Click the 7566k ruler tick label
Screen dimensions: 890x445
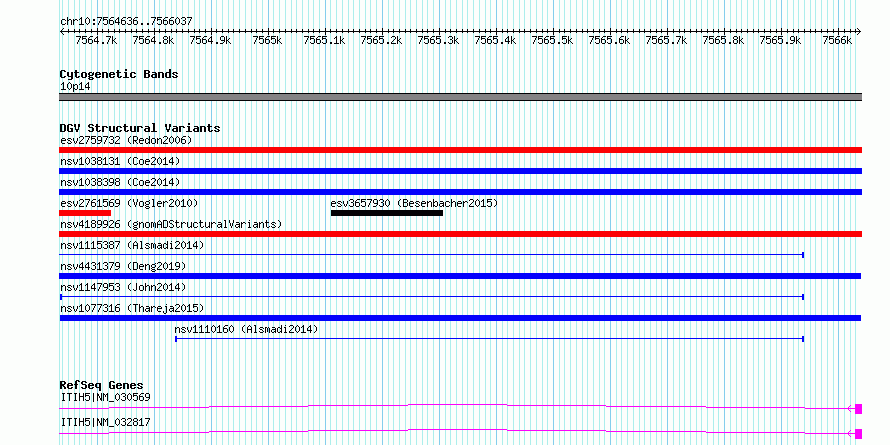pyautogui.click(x=838, y=40)
